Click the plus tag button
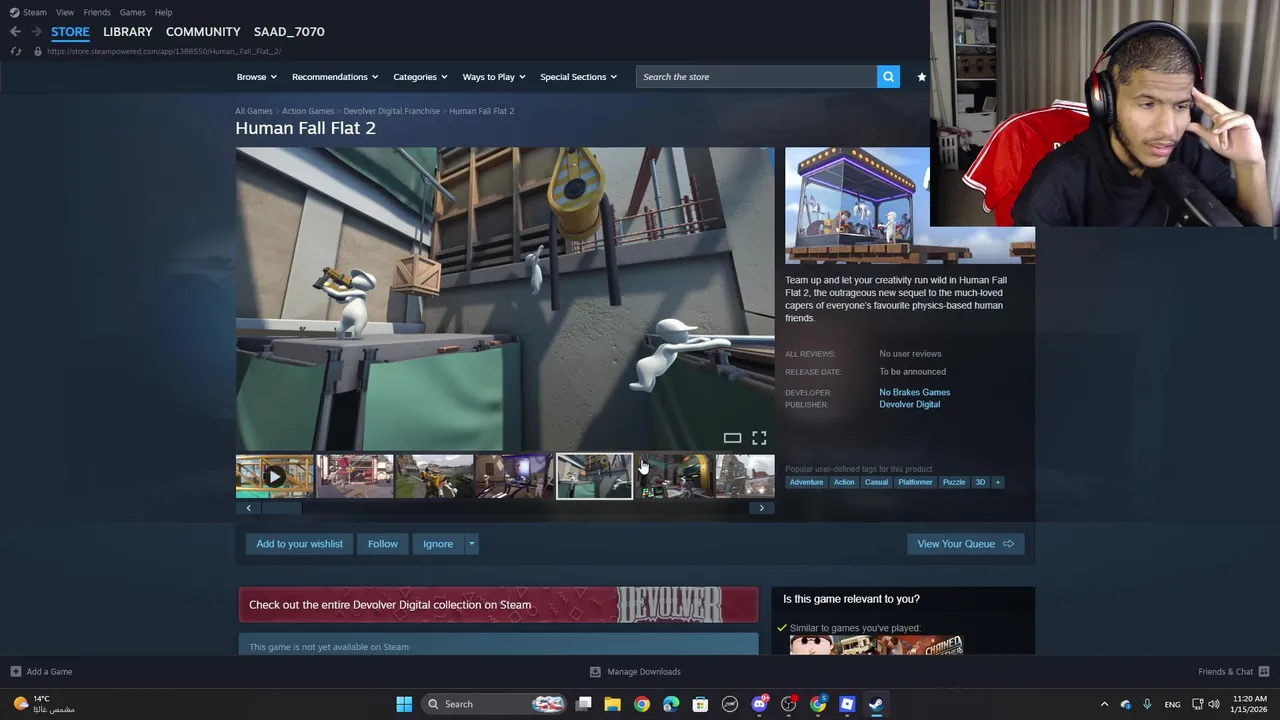1280x720 pixels. [x=997, y=482]
